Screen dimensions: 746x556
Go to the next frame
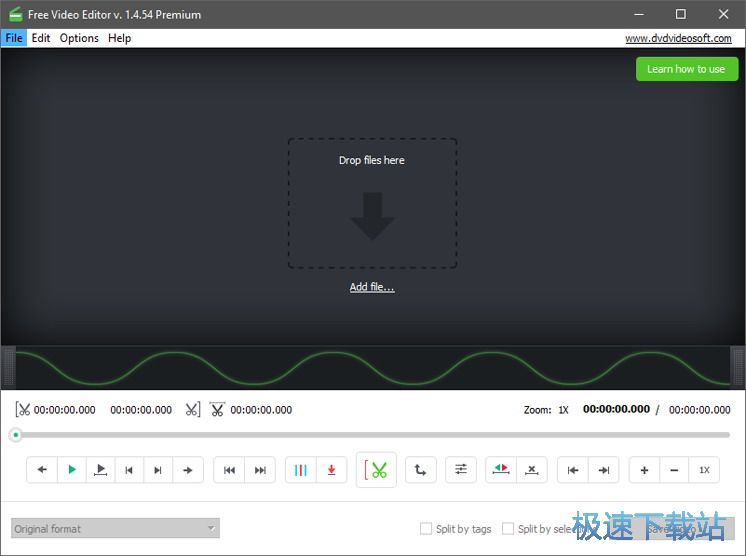click(x=158, y=470)
